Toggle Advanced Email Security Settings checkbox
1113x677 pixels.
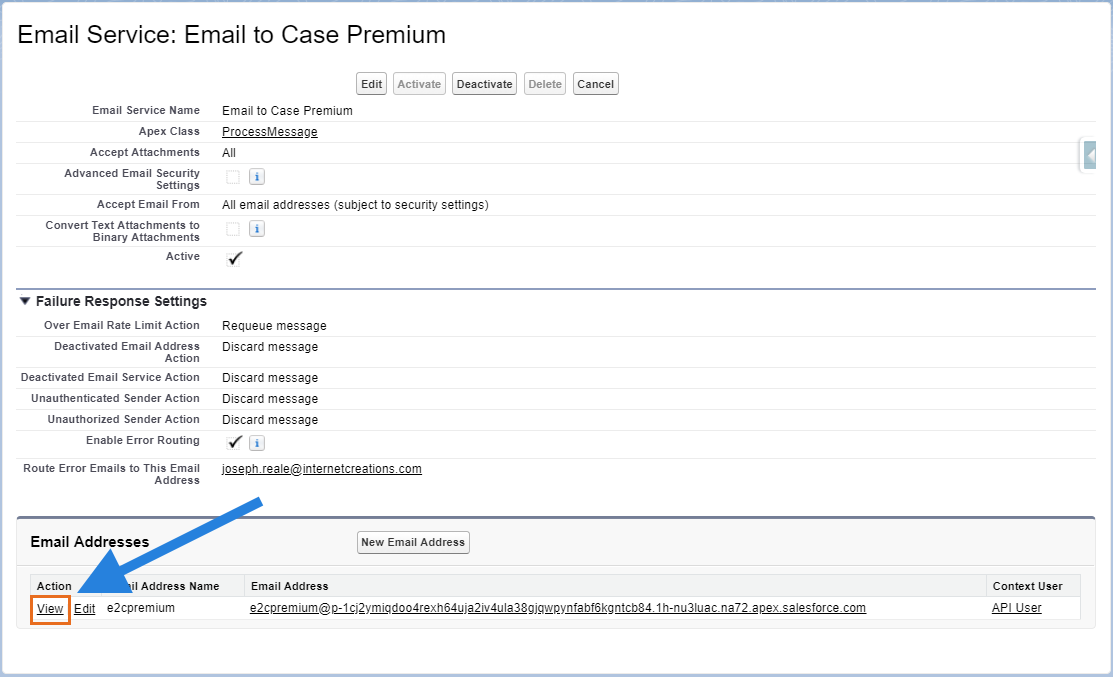pyautogui.click(x=233, y=177)
